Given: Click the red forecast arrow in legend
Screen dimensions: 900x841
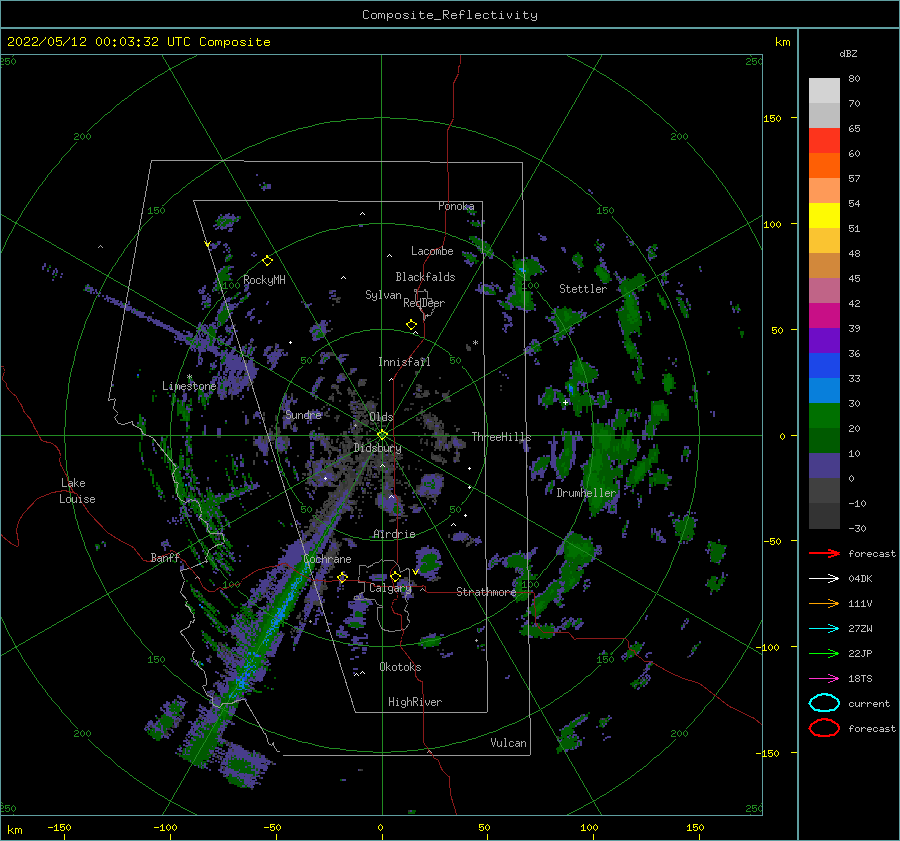Looking at the screenshot, I should (824, 553).
